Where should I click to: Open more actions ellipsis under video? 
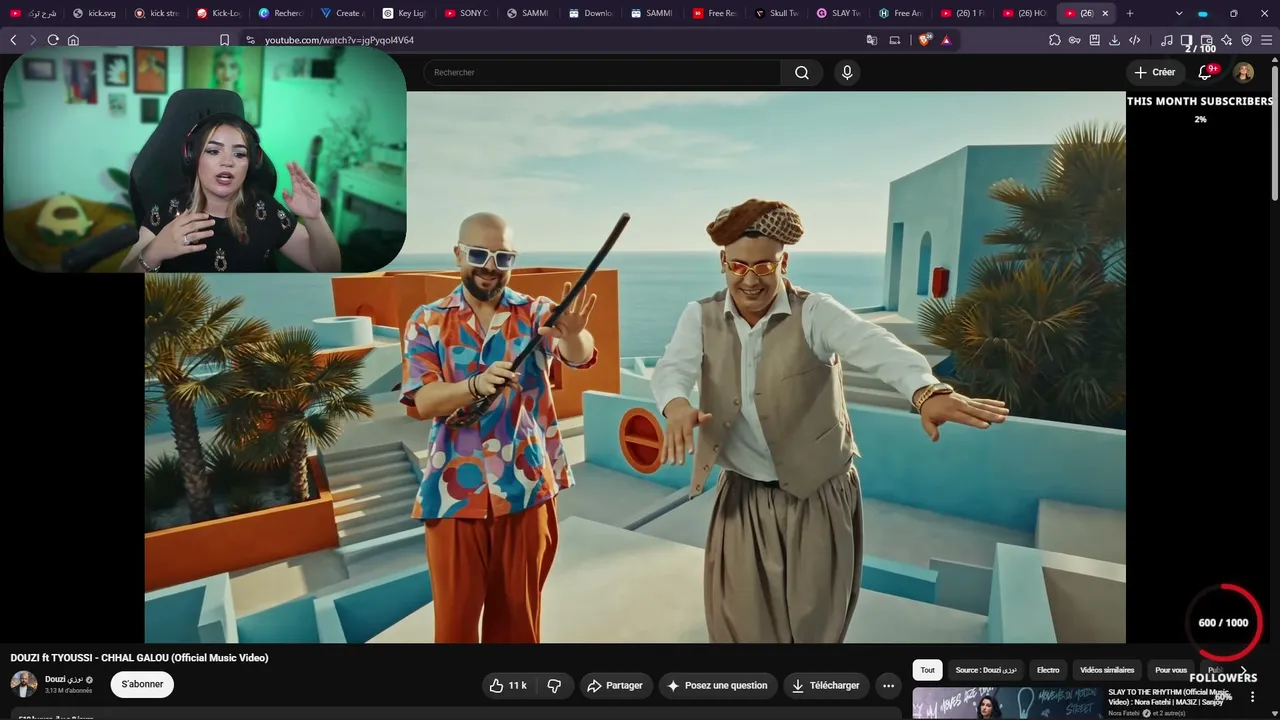(888, 685)
